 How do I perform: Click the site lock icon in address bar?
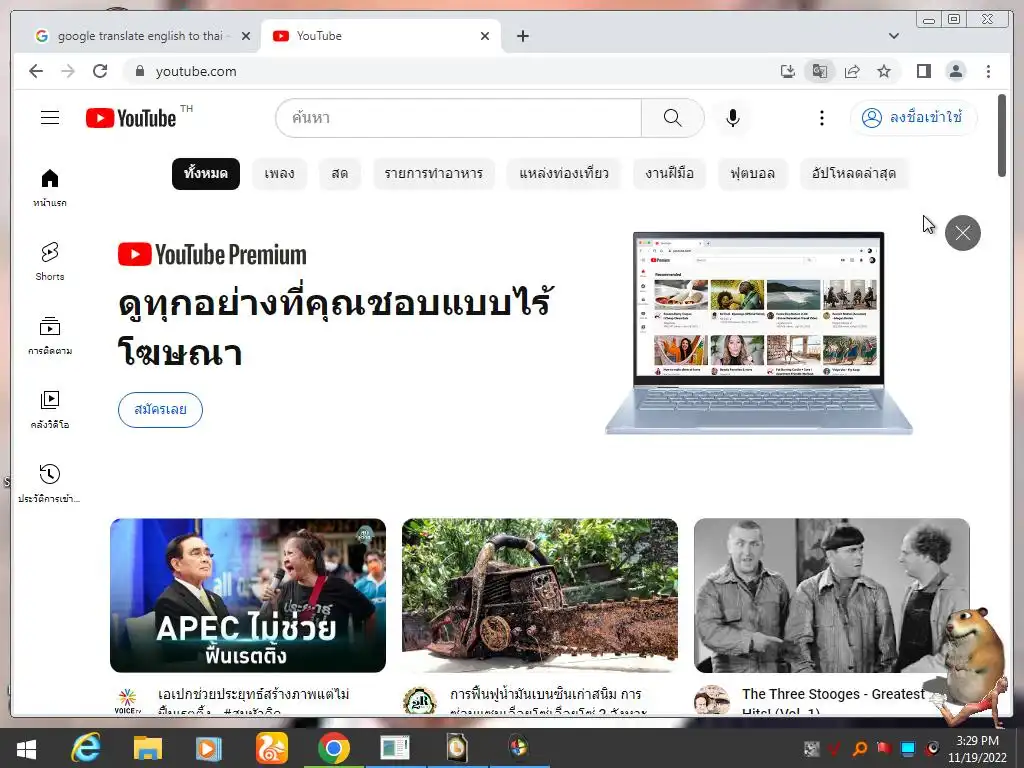(x=139, y=71)
